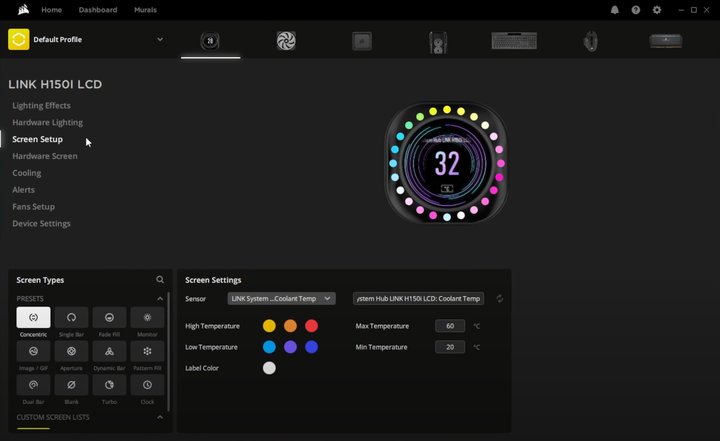Image resolution: width=720 pixels, height=441 pixels.
Task: Select the Single Bar screen preset
Action: point(71,318)
